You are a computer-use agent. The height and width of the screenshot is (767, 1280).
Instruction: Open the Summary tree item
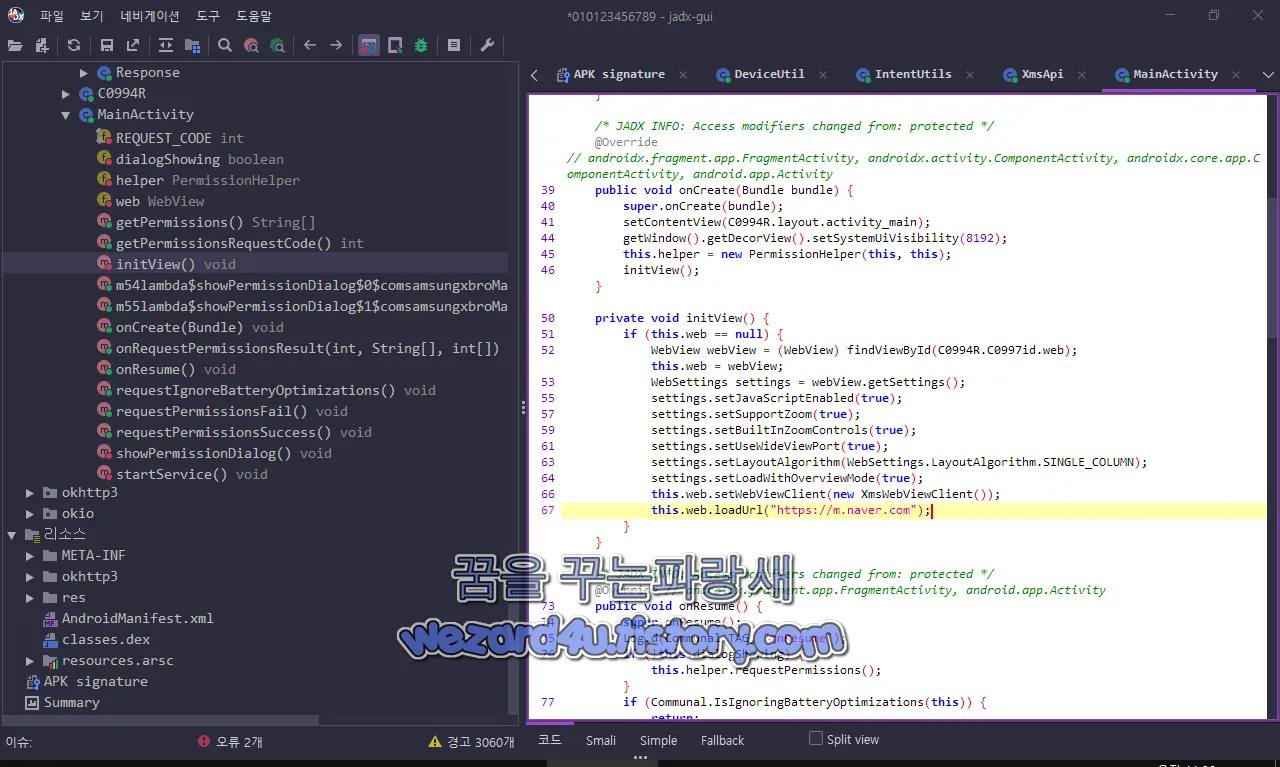(x=71, y=702)
